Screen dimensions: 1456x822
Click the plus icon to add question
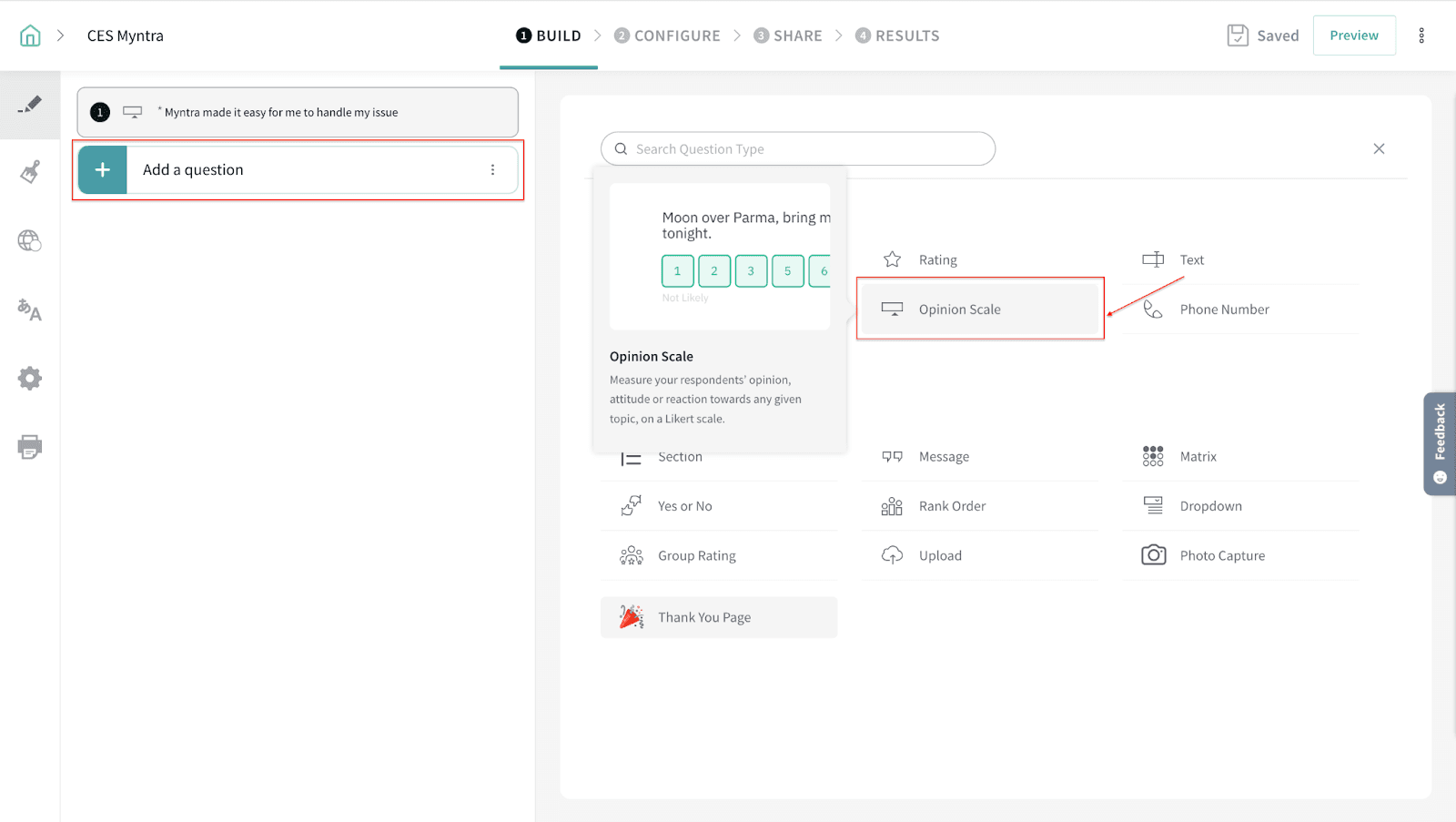pyautogui.click(x=103, y=170)
